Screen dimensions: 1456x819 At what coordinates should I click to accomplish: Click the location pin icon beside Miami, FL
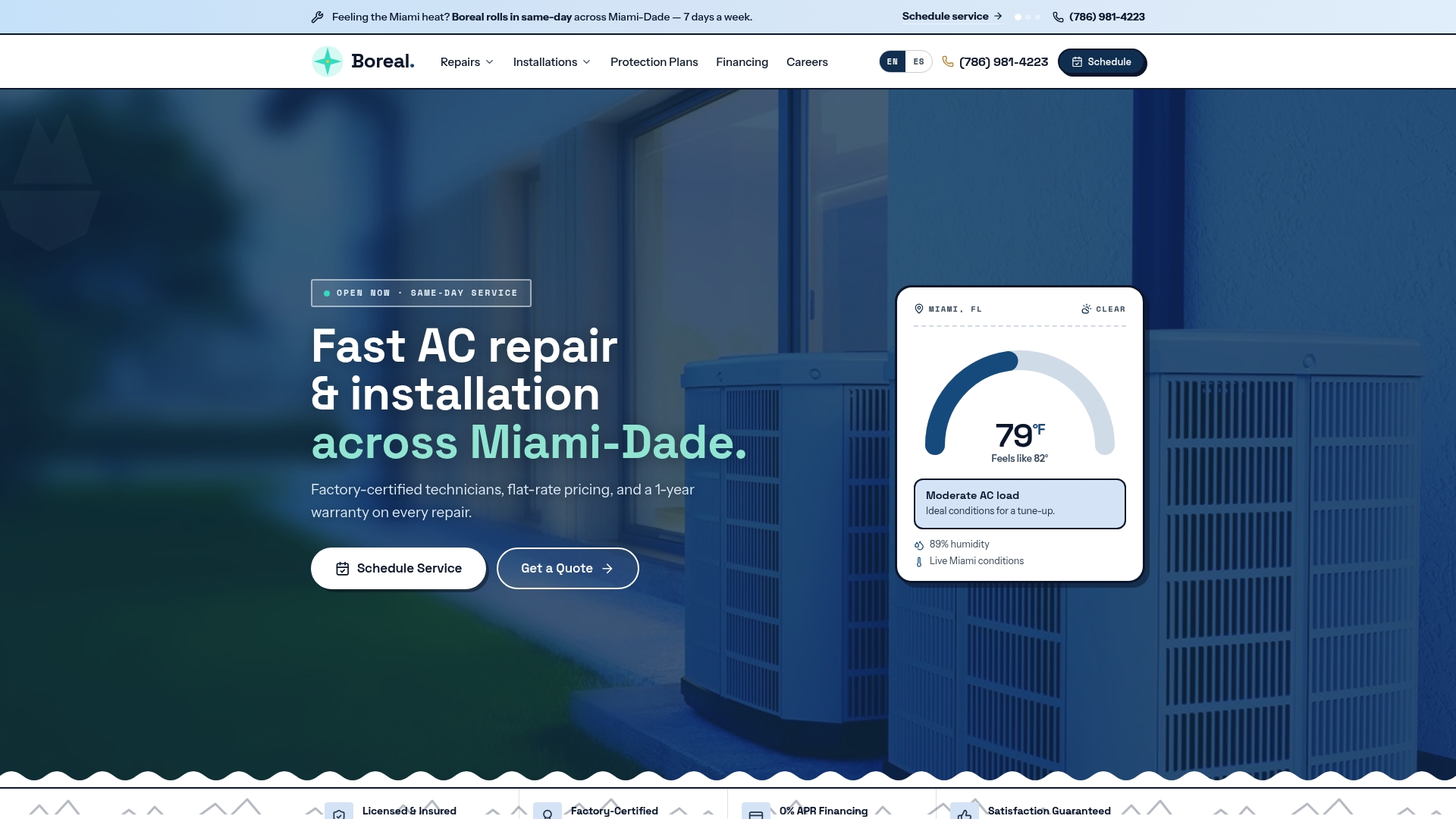tap(919, 309)
